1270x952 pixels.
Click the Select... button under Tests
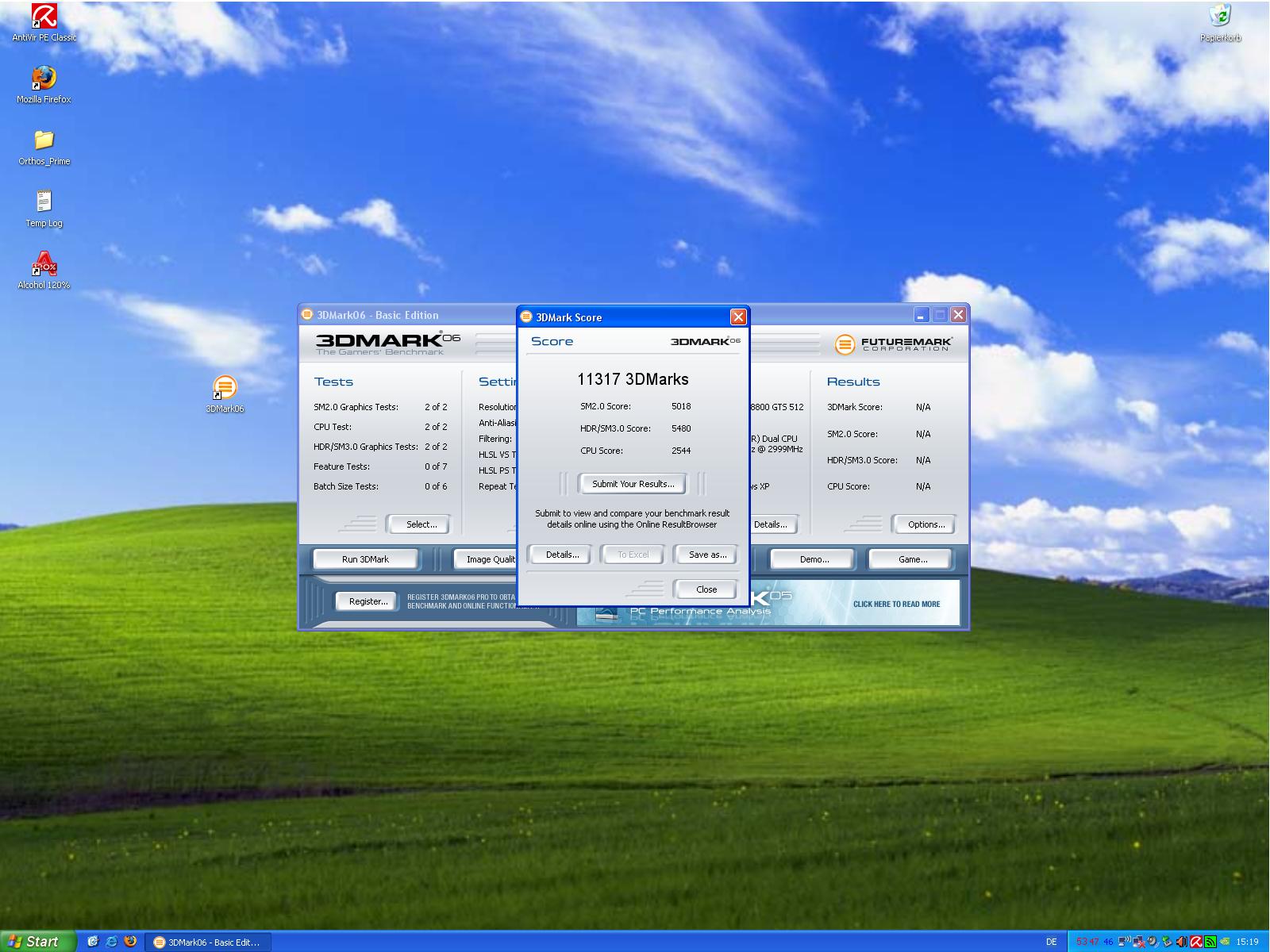421,524
